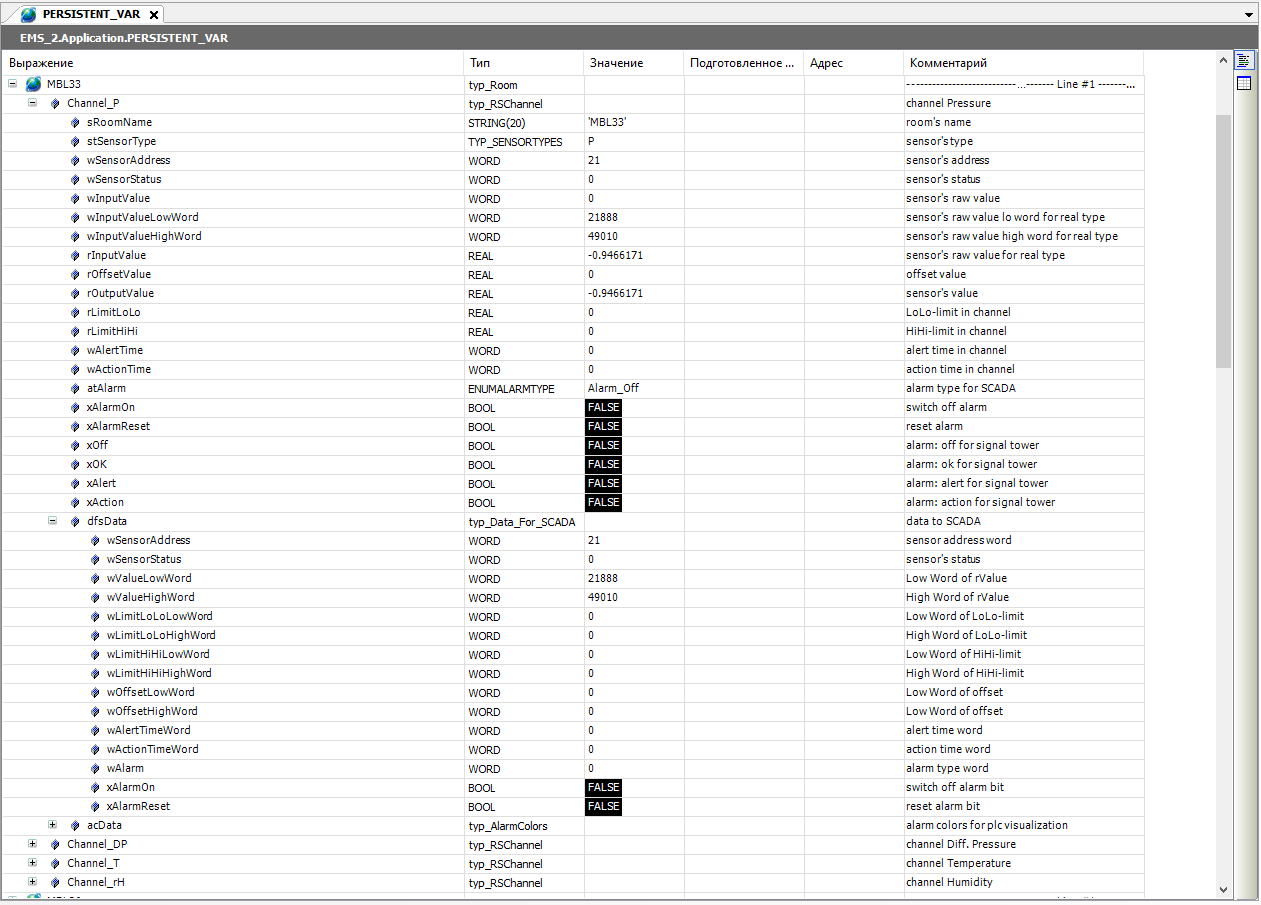Screen dimensions: 1261x905
Task: Click the 49010 value of wValueHighWord
Action: pyautogui.click(x=603, y=597)
